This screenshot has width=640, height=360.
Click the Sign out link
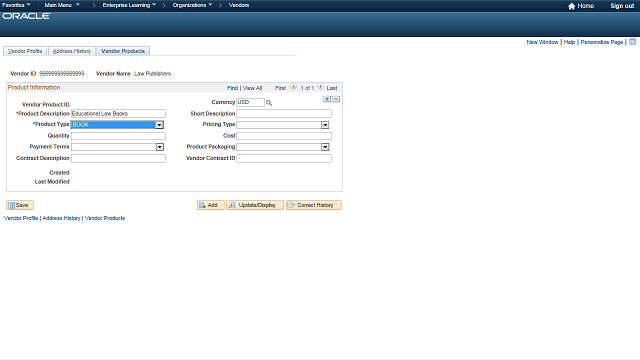(622, 6)
